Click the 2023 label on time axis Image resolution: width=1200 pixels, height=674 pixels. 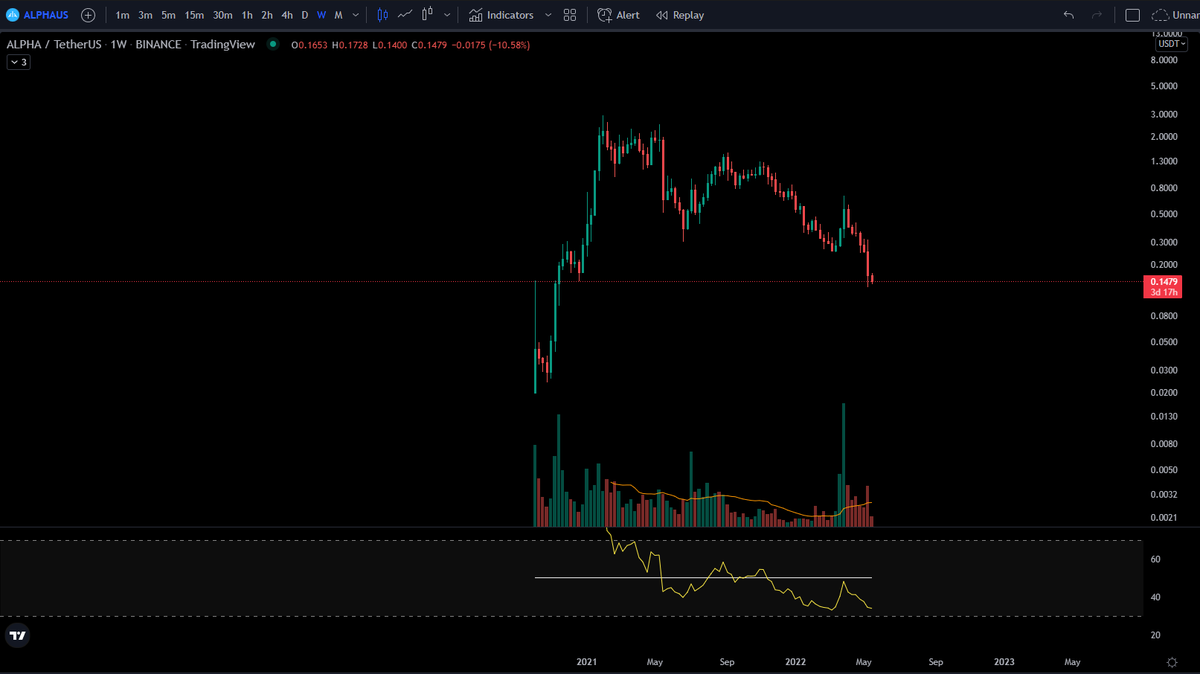point(1004,662)
